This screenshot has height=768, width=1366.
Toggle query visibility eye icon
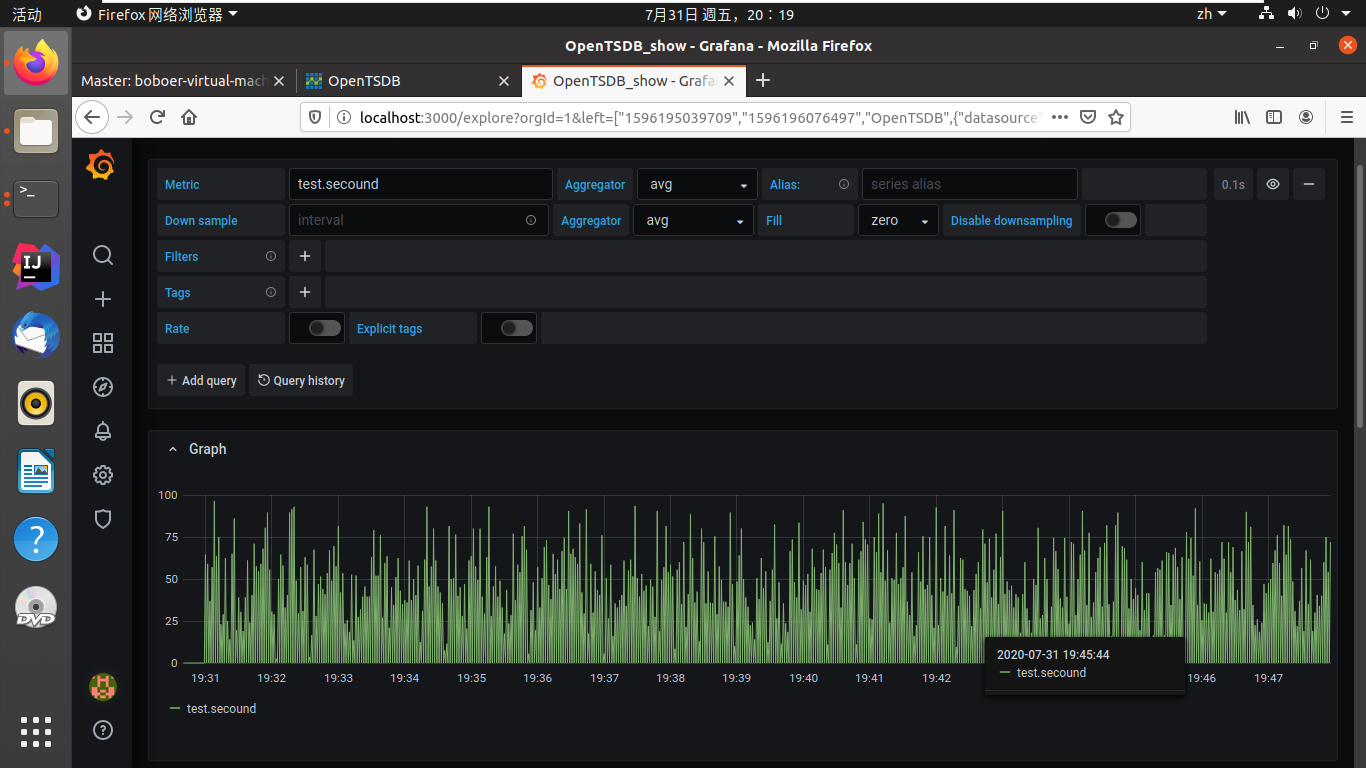click(1273, 184)
